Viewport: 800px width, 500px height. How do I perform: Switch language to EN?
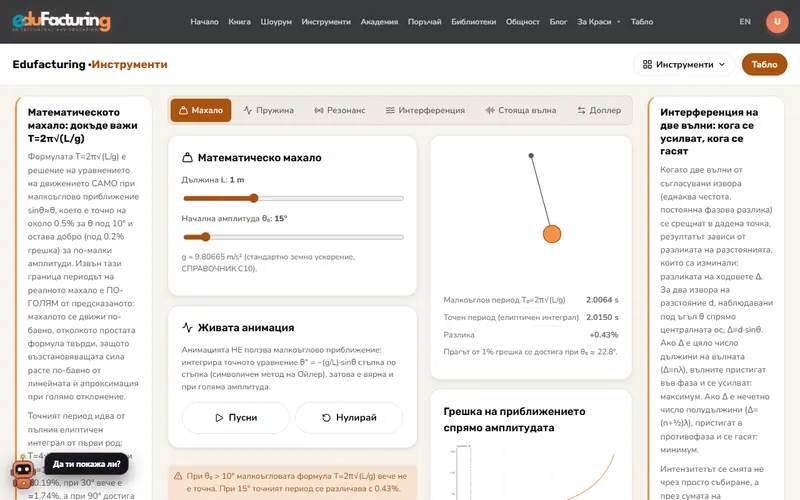(x=745, y=21)
